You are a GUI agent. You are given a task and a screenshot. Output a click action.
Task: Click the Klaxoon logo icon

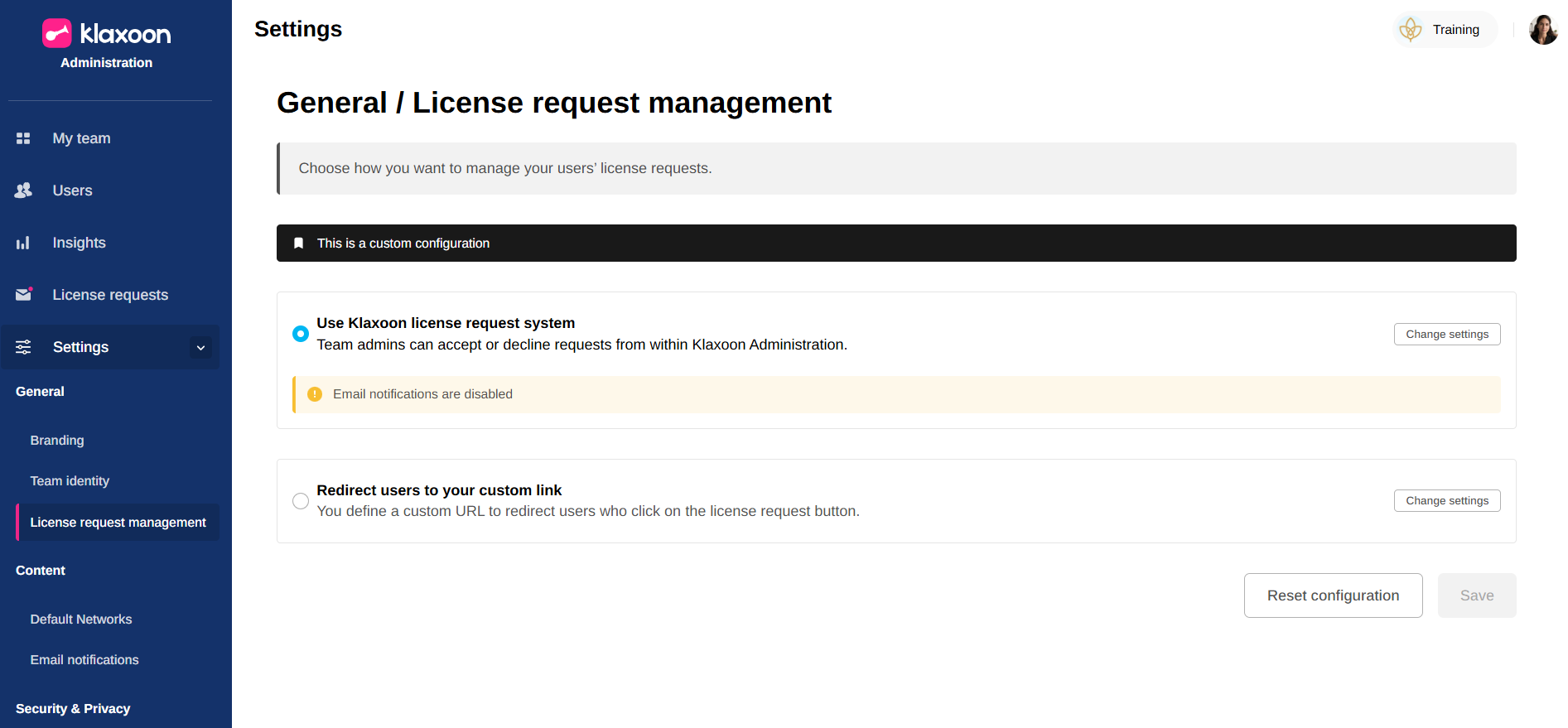(57, 33)
